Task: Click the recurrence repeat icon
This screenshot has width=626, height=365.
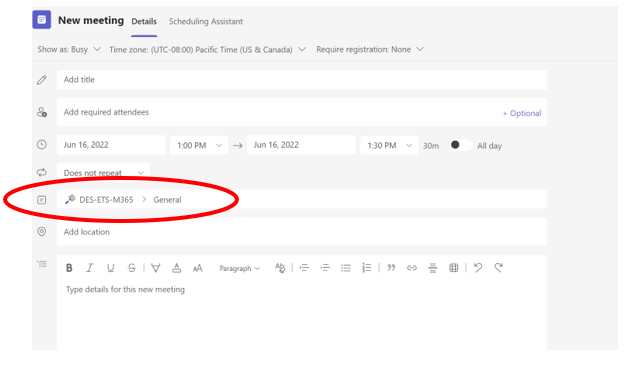Action: [x=42, y=173]
